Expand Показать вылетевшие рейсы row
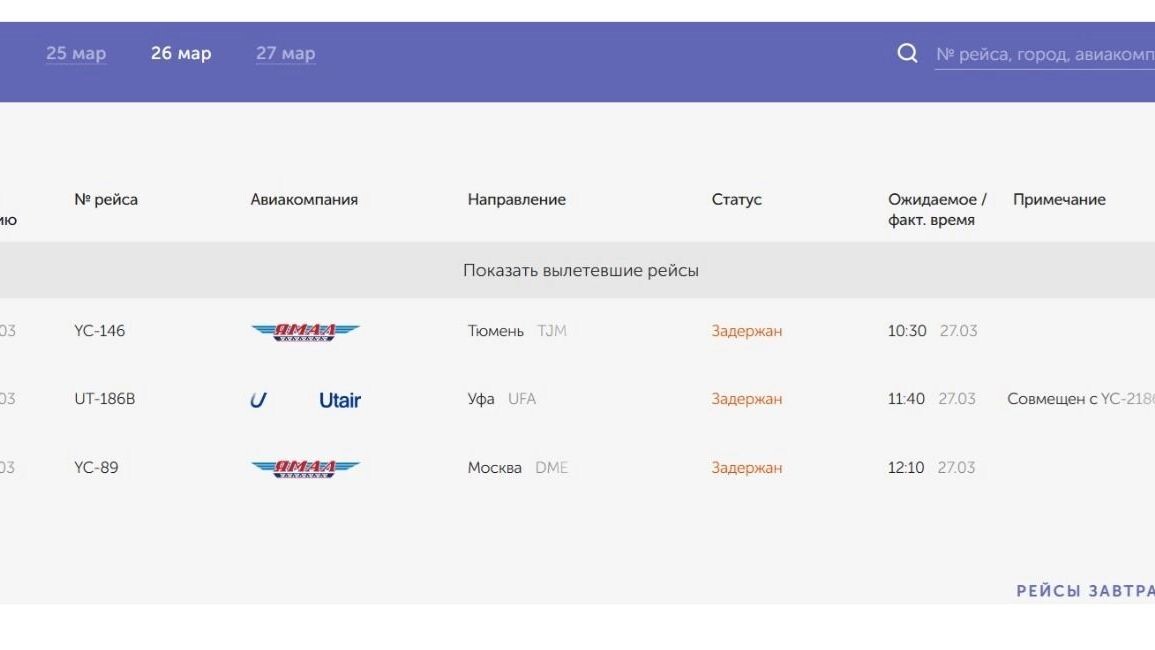 click(x=580, y=271)
